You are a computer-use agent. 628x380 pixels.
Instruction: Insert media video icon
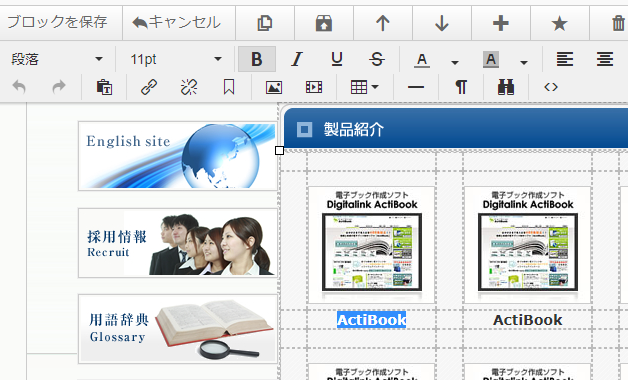[x=314, y=87]
